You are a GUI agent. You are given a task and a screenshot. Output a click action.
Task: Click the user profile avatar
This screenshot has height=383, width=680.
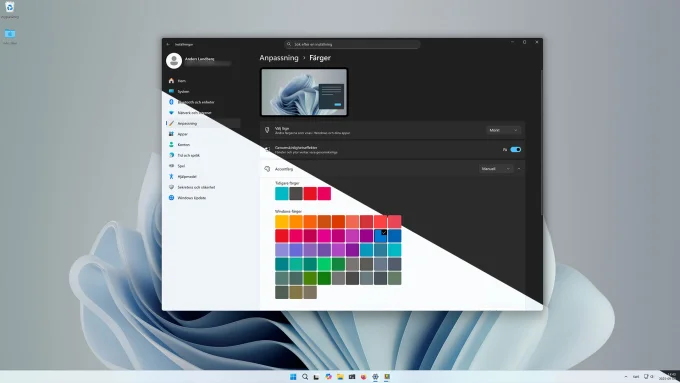(x=174, y=61)
